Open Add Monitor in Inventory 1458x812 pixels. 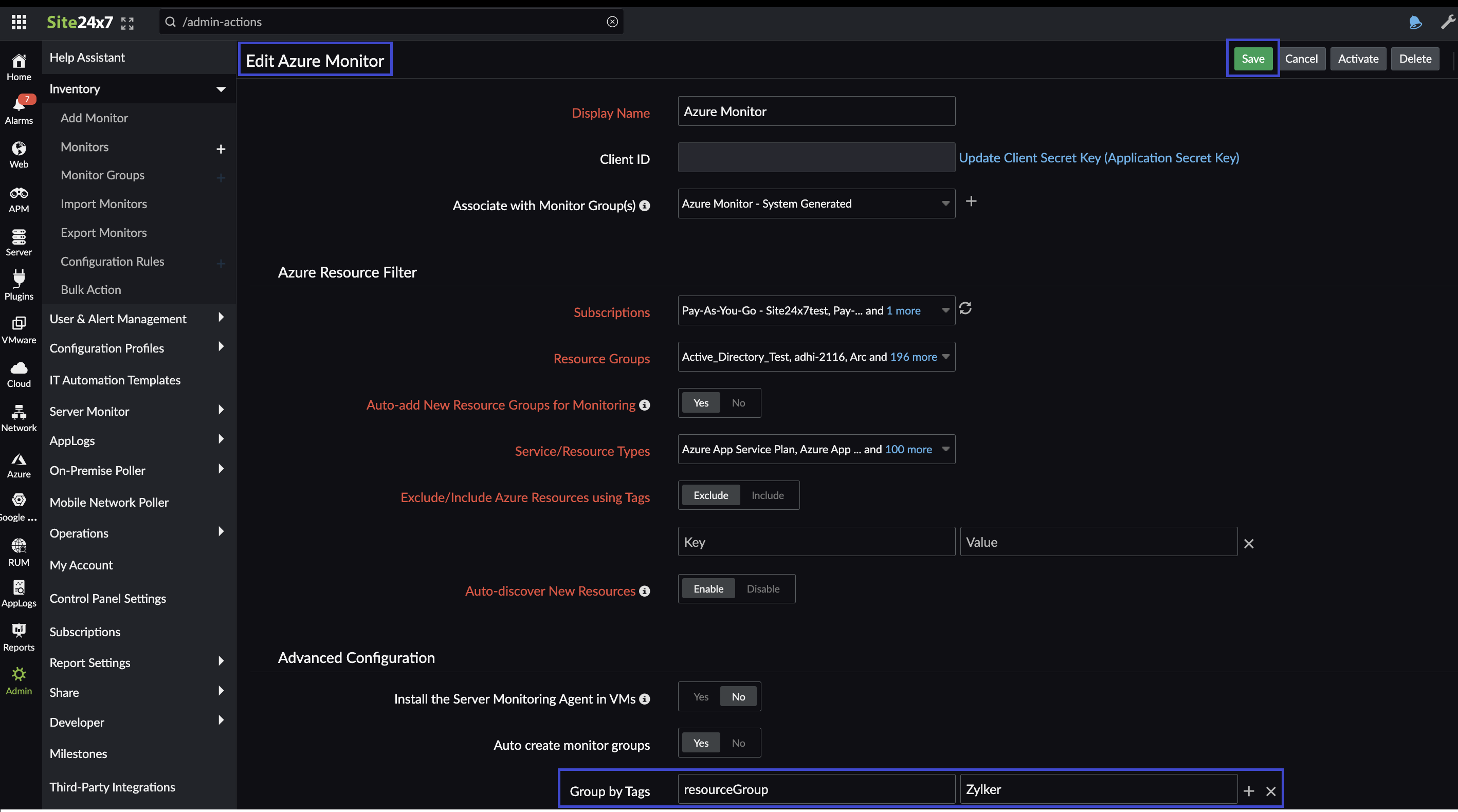click(94, 118)
